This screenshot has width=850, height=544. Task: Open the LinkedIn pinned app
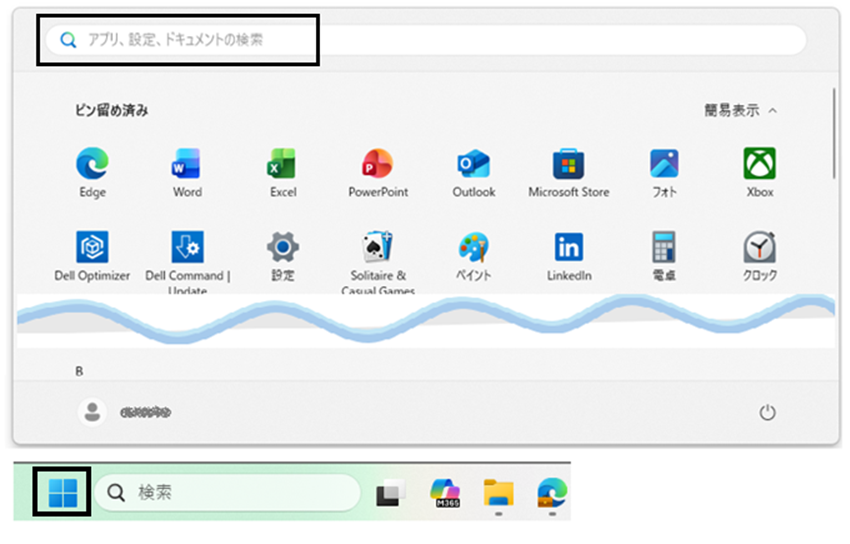tap(569, 256)
